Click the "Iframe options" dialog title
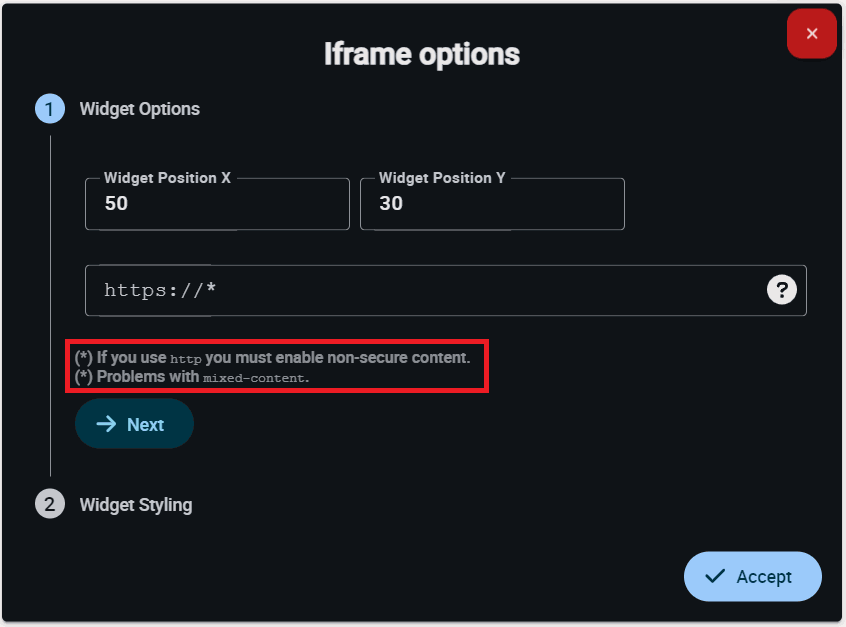 pyautogui.click(x=422, y=54)
